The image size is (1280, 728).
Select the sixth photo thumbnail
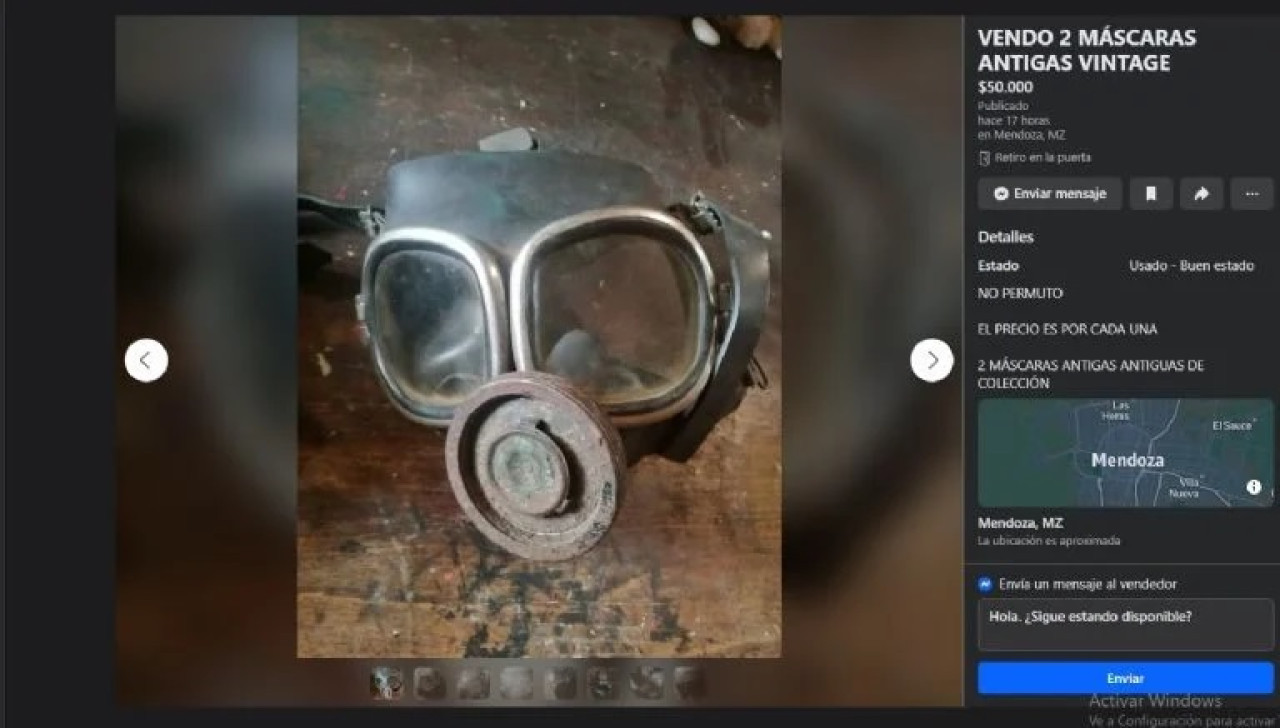[603, 683]
